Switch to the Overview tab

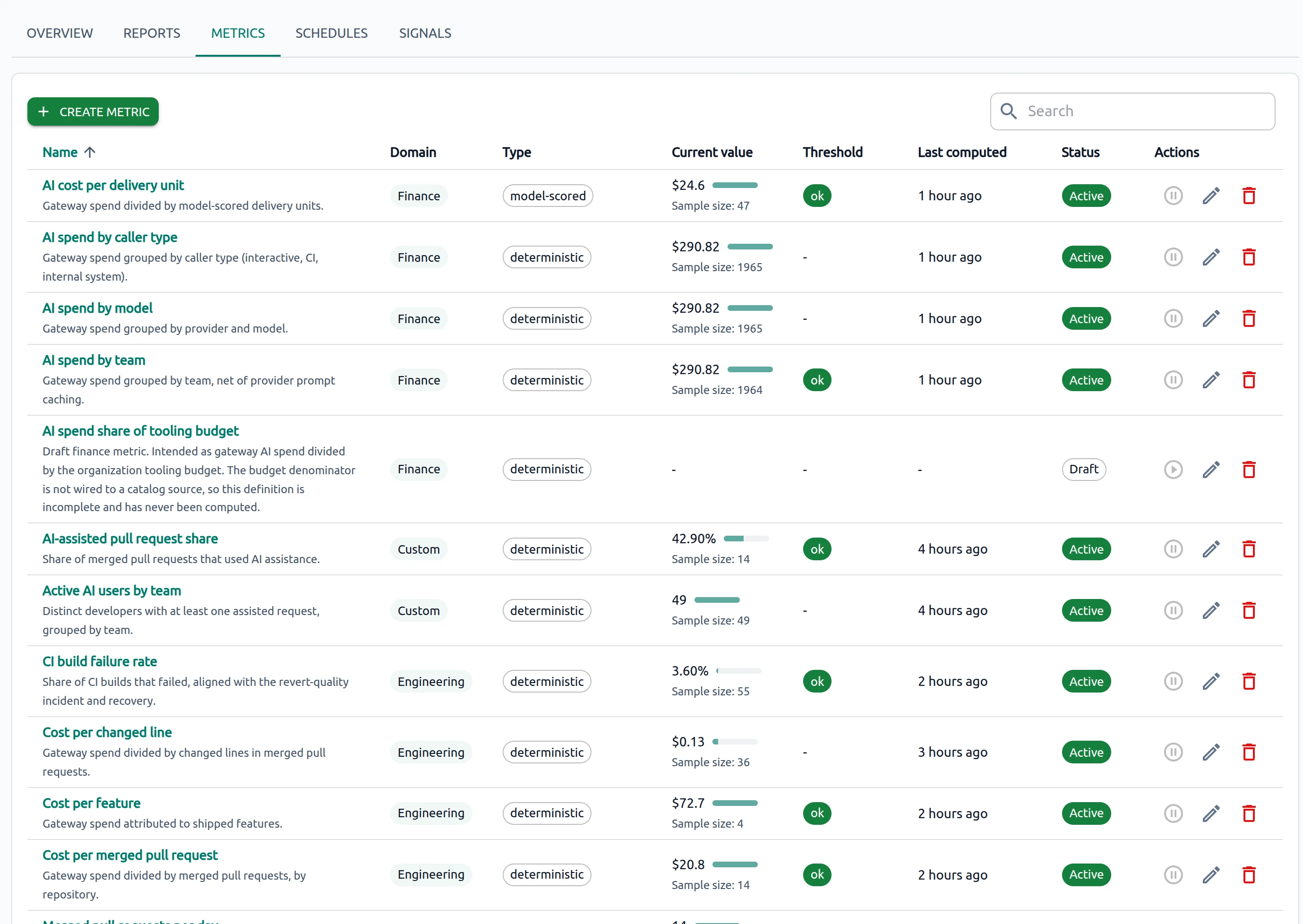(x=60, y=33)
